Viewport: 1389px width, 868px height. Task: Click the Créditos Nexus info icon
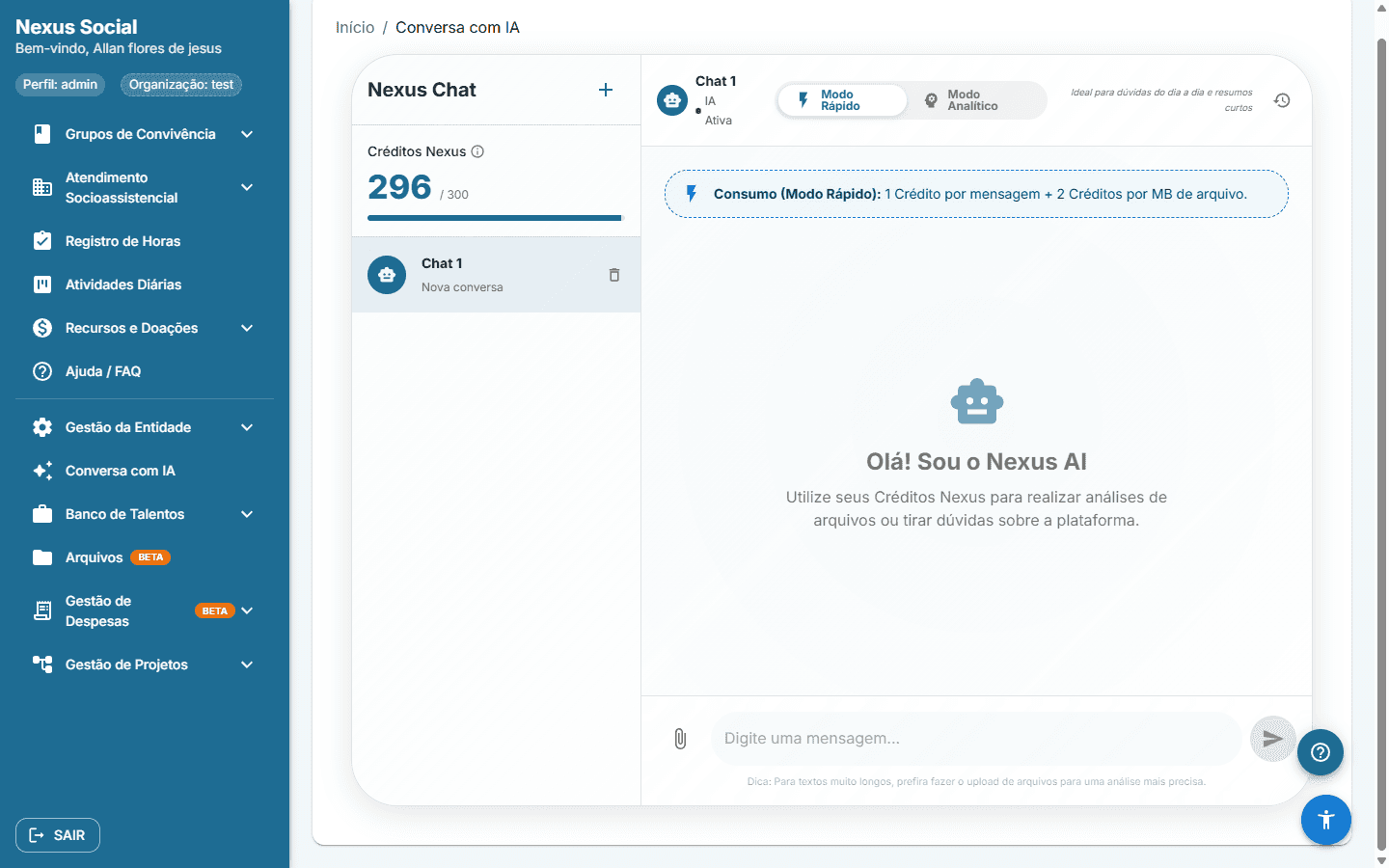pyautogui.click(x=477, y=151)
